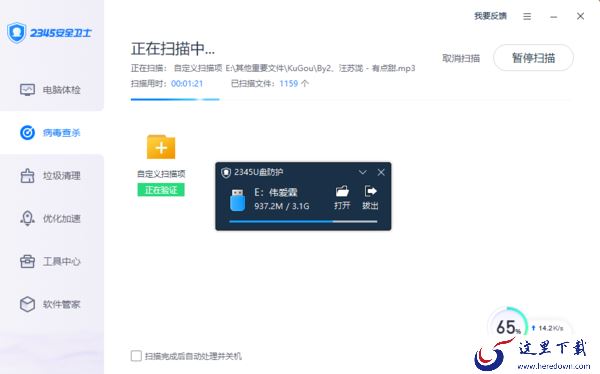Click the 自定义扫描项 folder icon
The image size is (600, 374).
point(161,147)
